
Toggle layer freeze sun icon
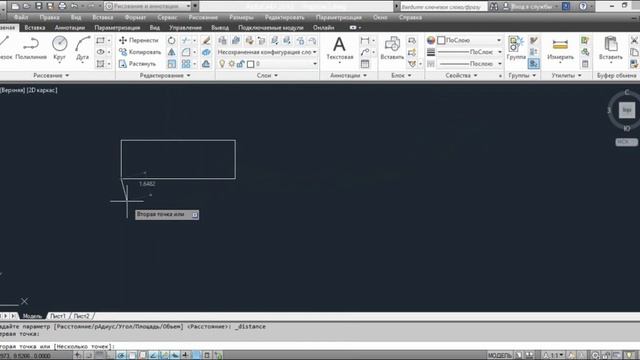click(231, 64)
